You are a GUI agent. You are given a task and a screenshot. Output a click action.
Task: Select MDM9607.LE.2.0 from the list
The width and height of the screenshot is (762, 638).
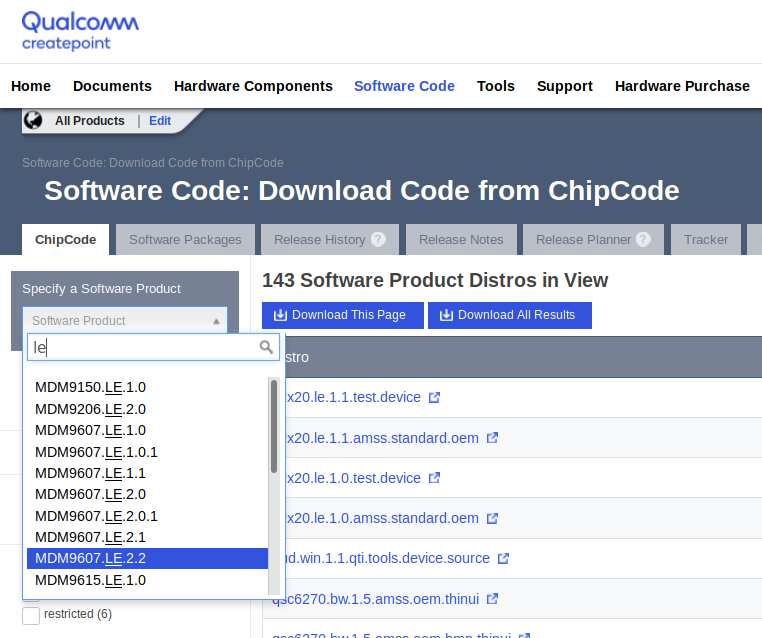click(x=147, y=494)
